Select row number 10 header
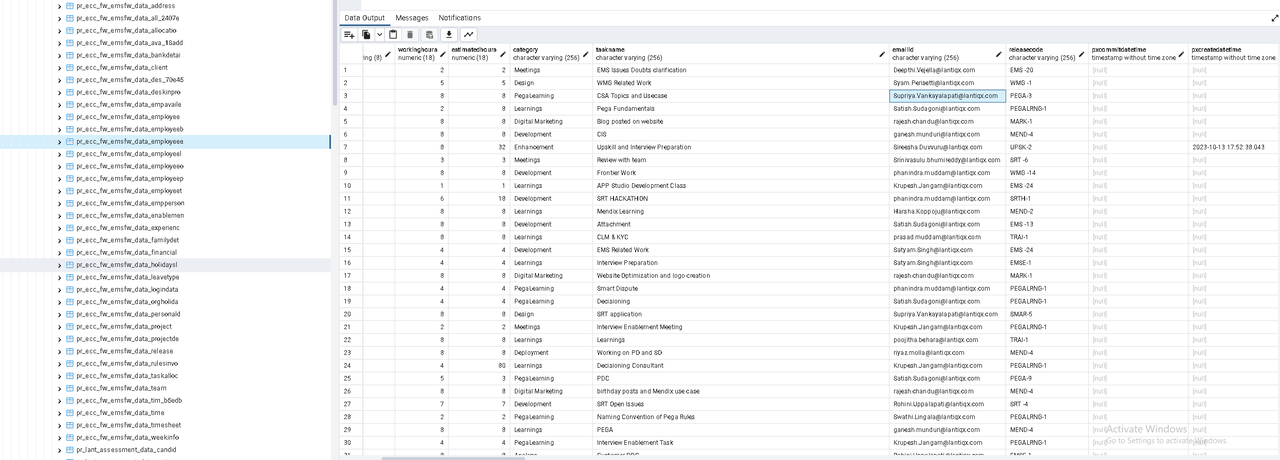This screenshot has width=1280, height=460. 351,185
